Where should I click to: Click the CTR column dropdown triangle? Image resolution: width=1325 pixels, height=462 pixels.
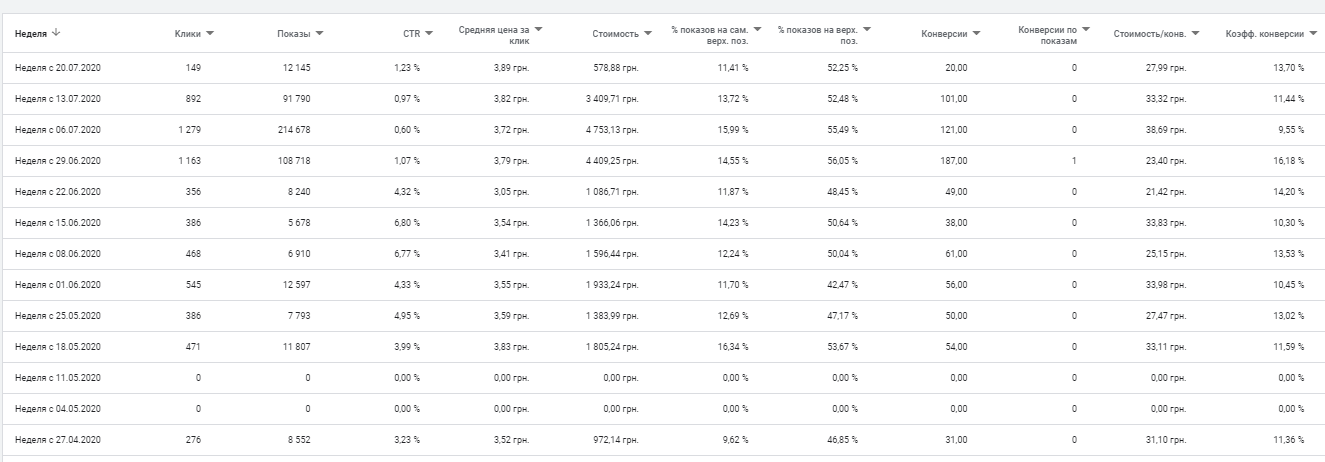429,34
